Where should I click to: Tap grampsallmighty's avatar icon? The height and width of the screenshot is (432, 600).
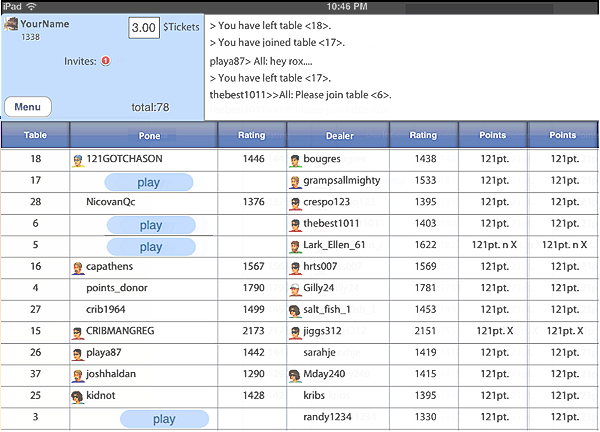[x=295, y=181]
